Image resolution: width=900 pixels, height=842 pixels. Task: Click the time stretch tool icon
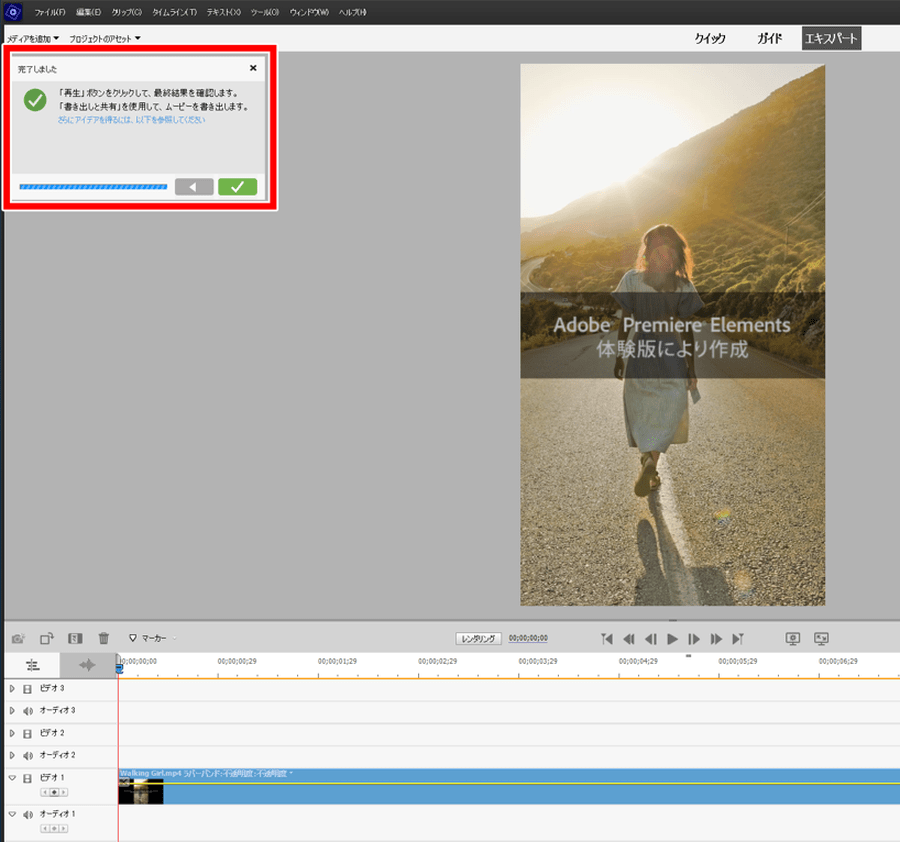pyautogui.click(x=75, y=638)
